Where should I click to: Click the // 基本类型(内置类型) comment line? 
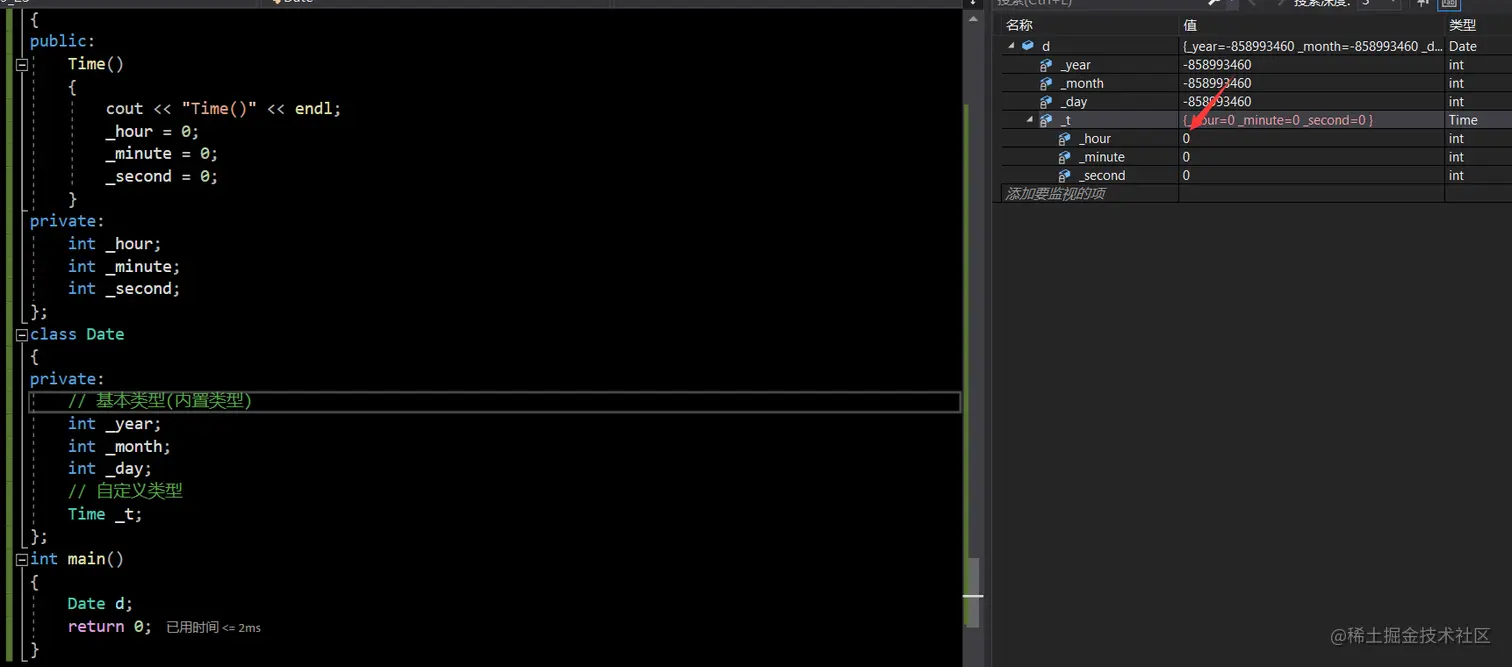159,402
